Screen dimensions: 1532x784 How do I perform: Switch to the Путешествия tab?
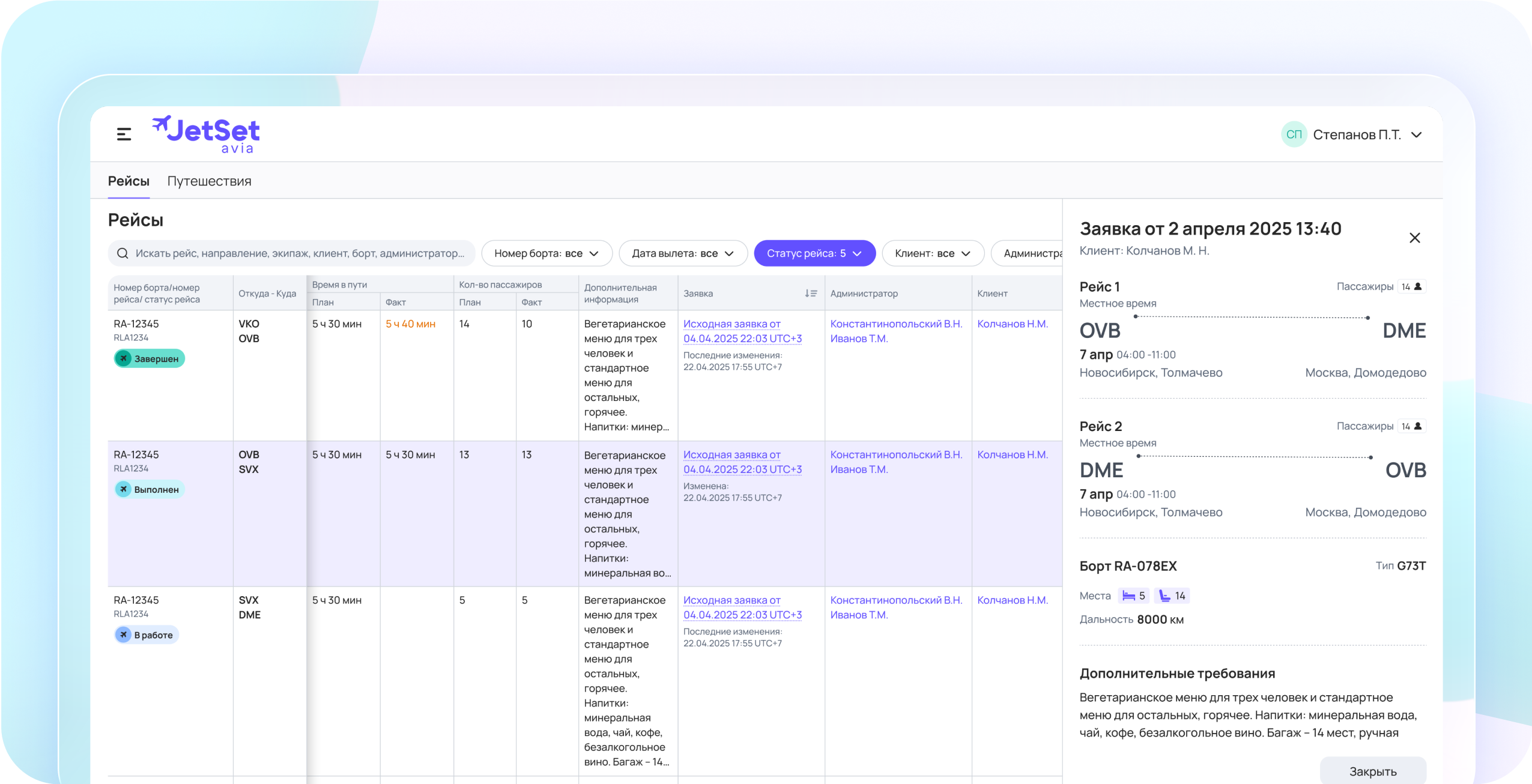[x=209, y=181]
